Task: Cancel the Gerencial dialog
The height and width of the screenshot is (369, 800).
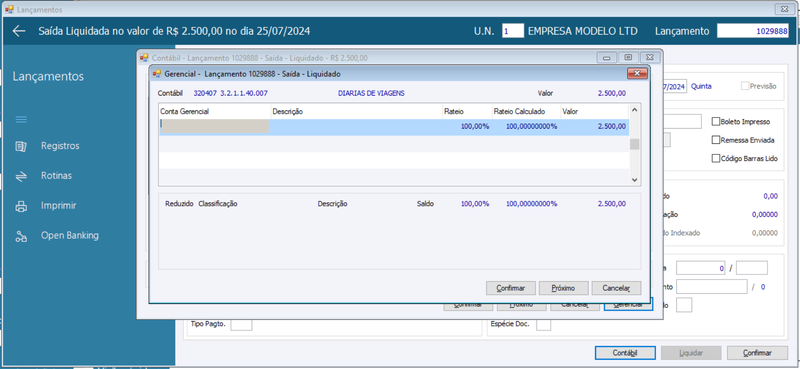Action: 616,288
